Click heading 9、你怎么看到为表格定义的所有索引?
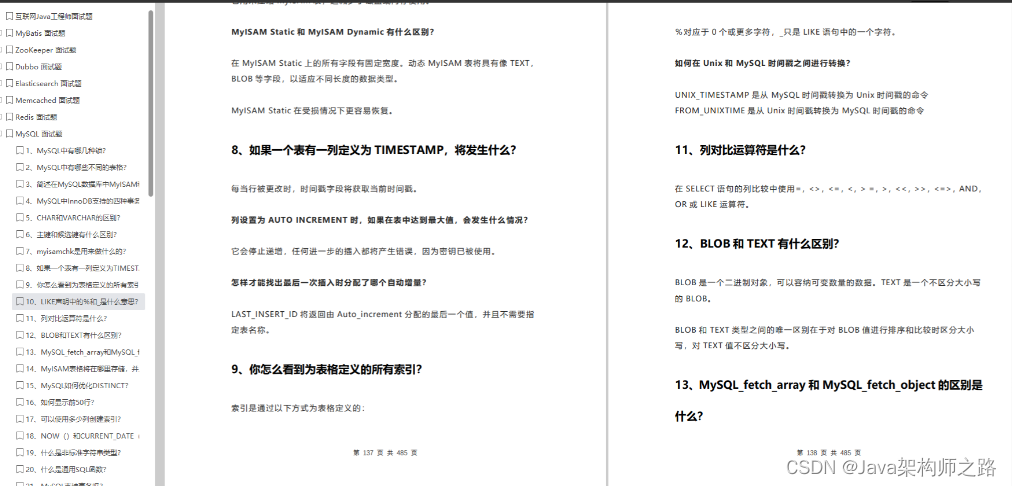1012x486 pixels. pos(327,369)
